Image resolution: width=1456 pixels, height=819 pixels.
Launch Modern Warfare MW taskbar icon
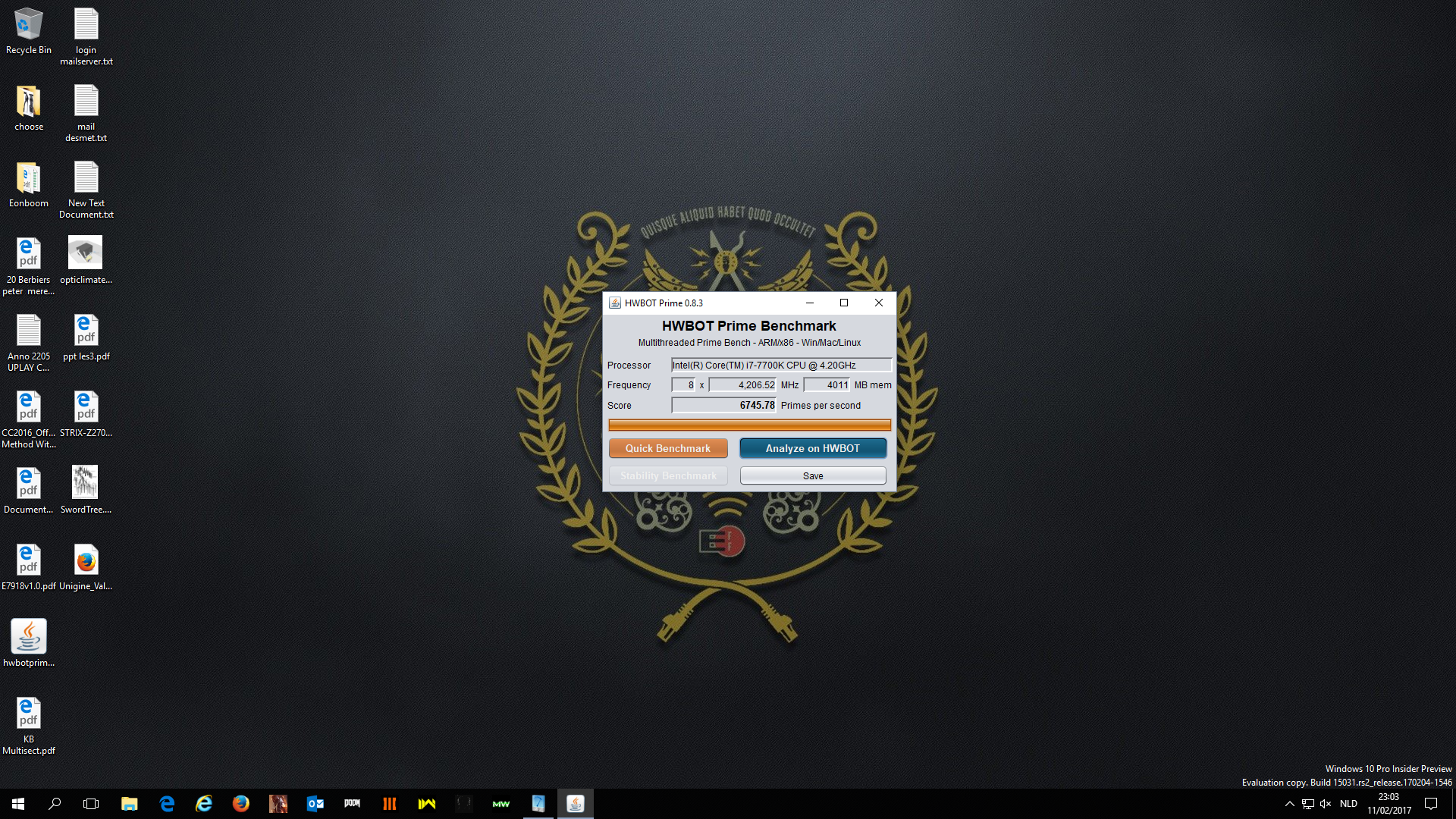(x=501, y=804)
